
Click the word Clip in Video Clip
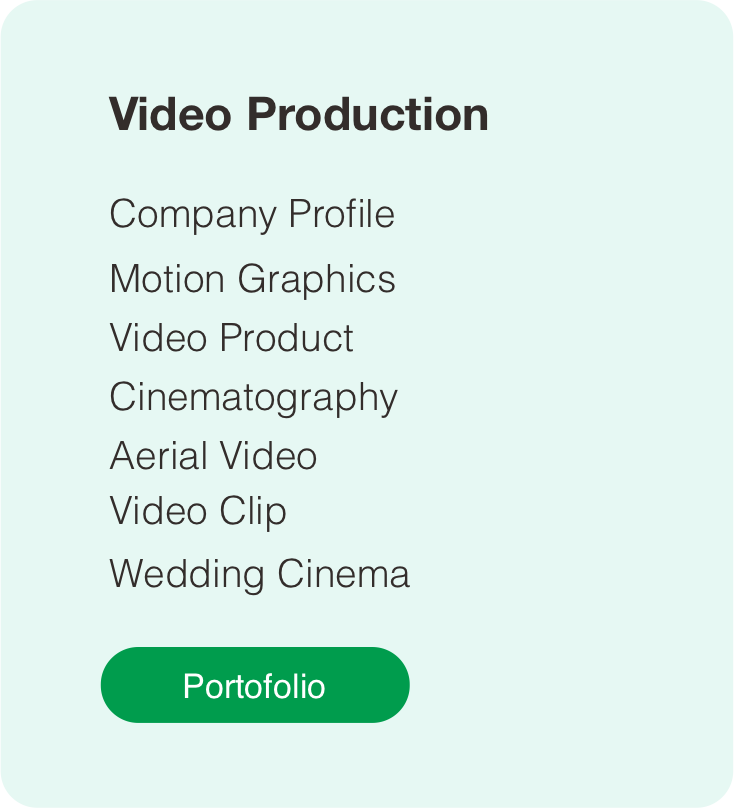coord(253,511)
